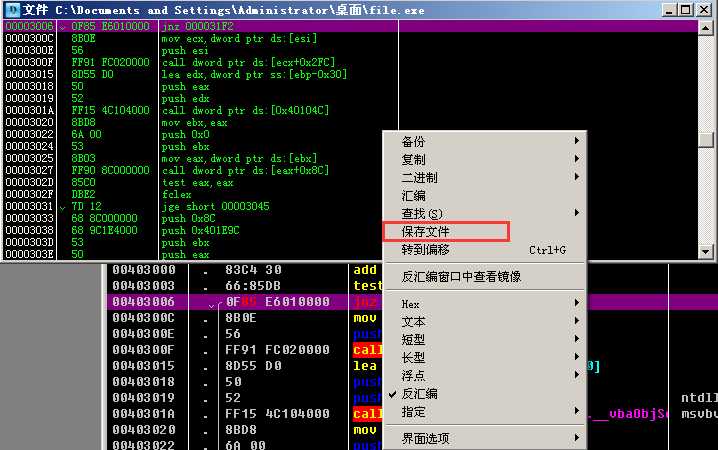Click hex bytes 83C4 30 in background window
Viewport: 718px width, 450px height.
[x=253, y=270]
